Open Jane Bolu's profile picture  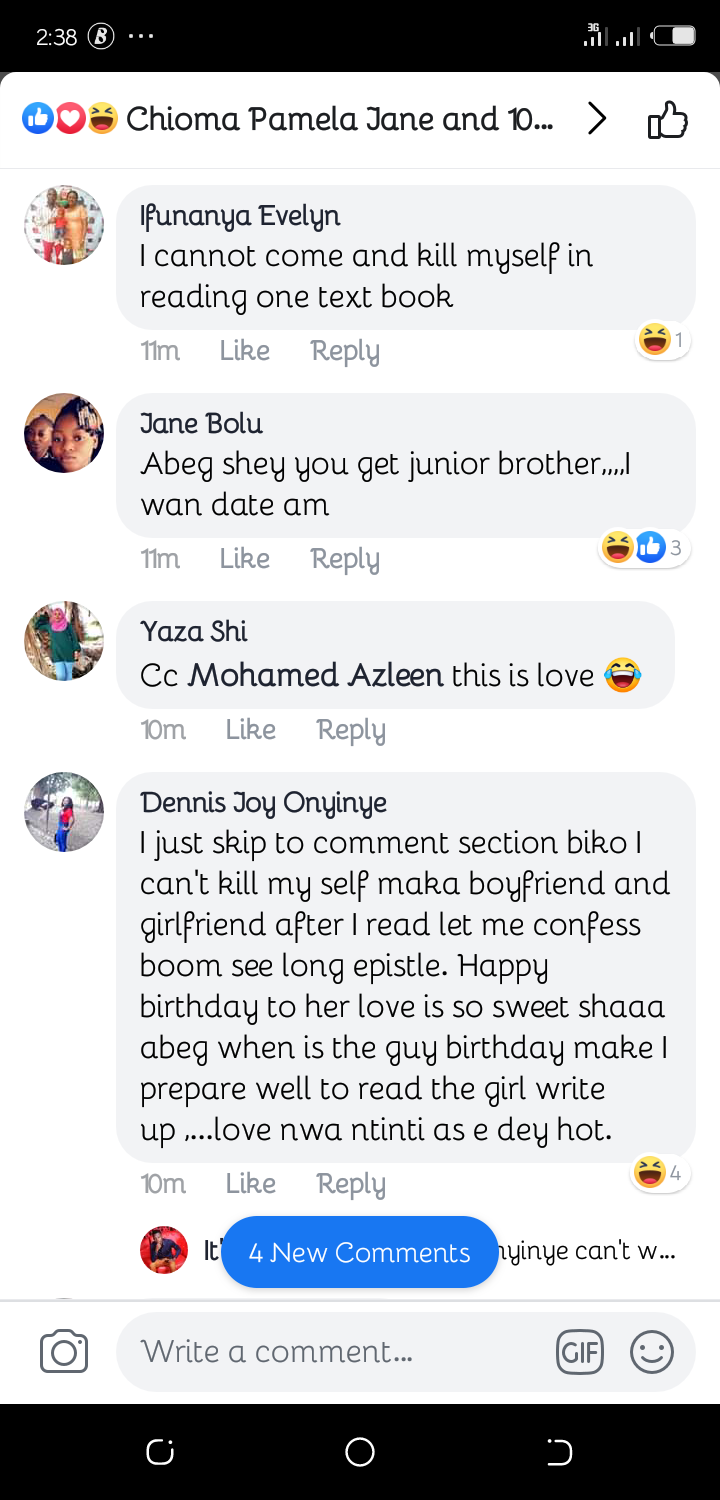(64, 433)
